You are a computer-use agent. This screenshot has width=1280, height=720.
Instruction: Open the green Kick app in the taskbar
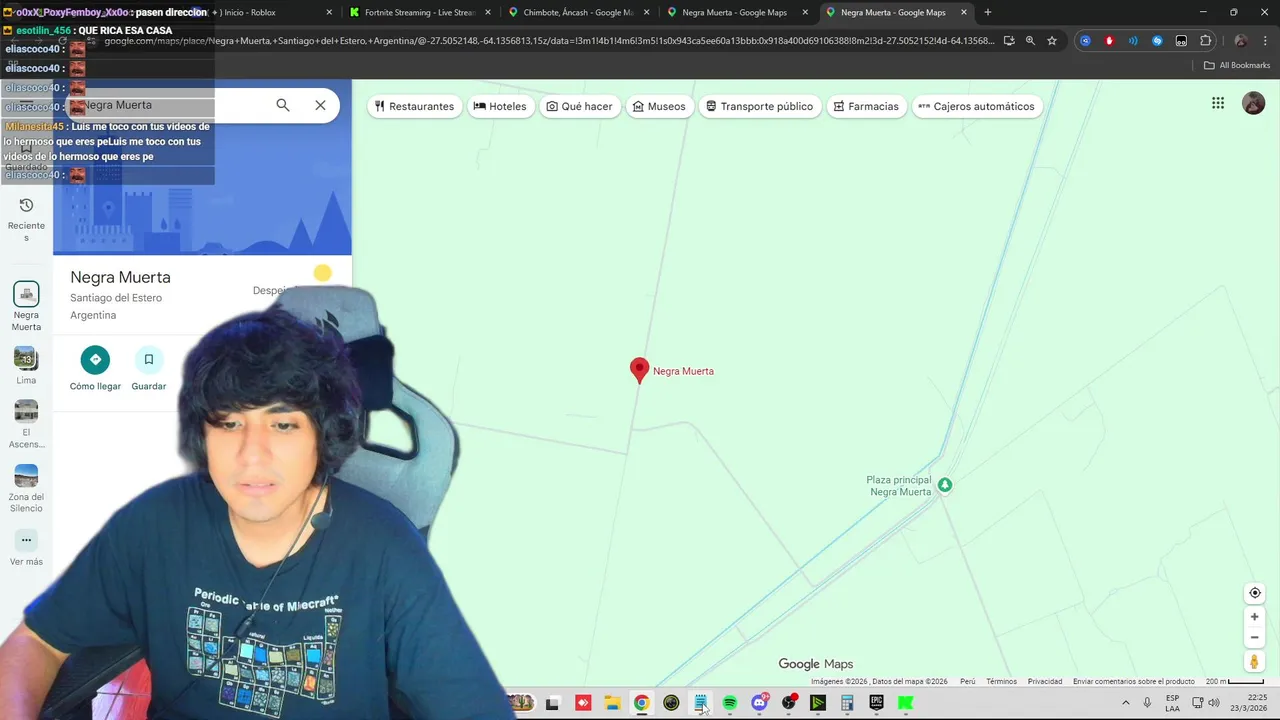click(x=905, y=703)
